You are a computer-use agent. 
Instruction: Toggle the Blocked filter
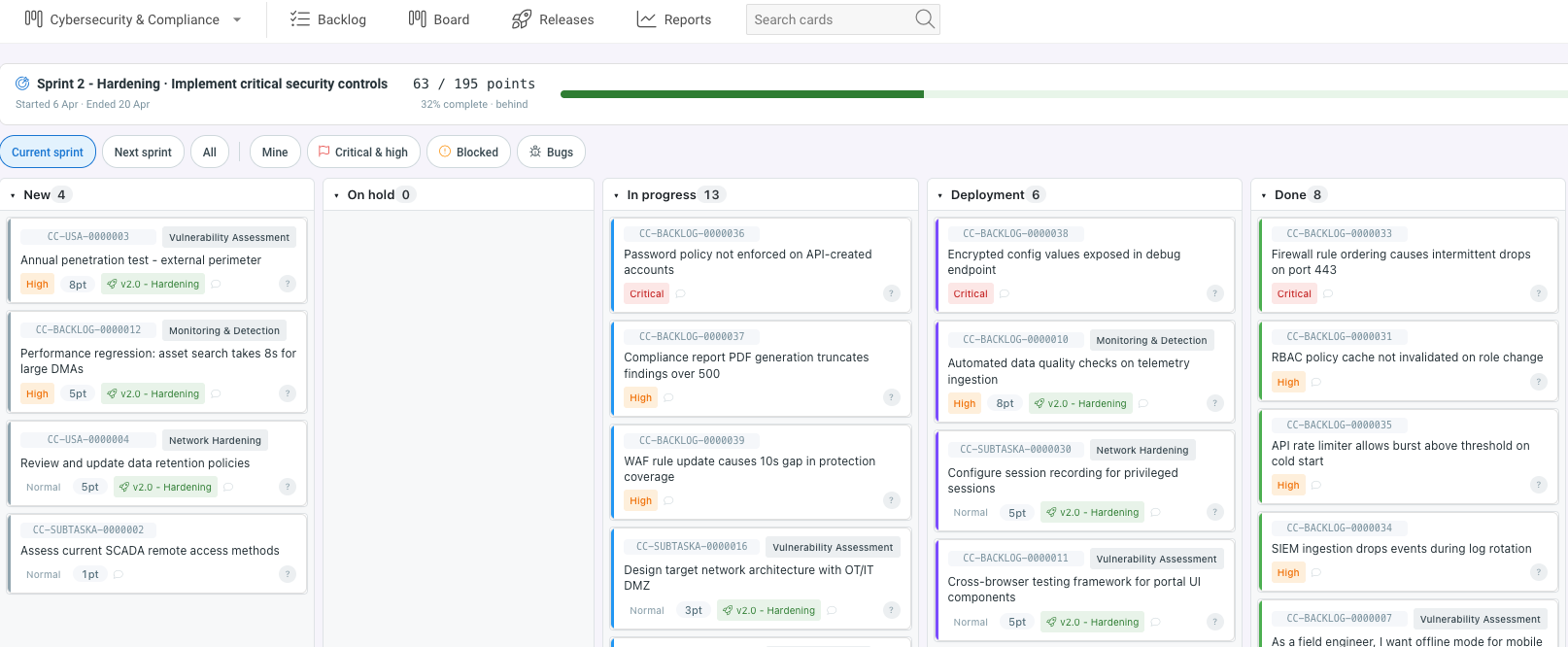468,152
